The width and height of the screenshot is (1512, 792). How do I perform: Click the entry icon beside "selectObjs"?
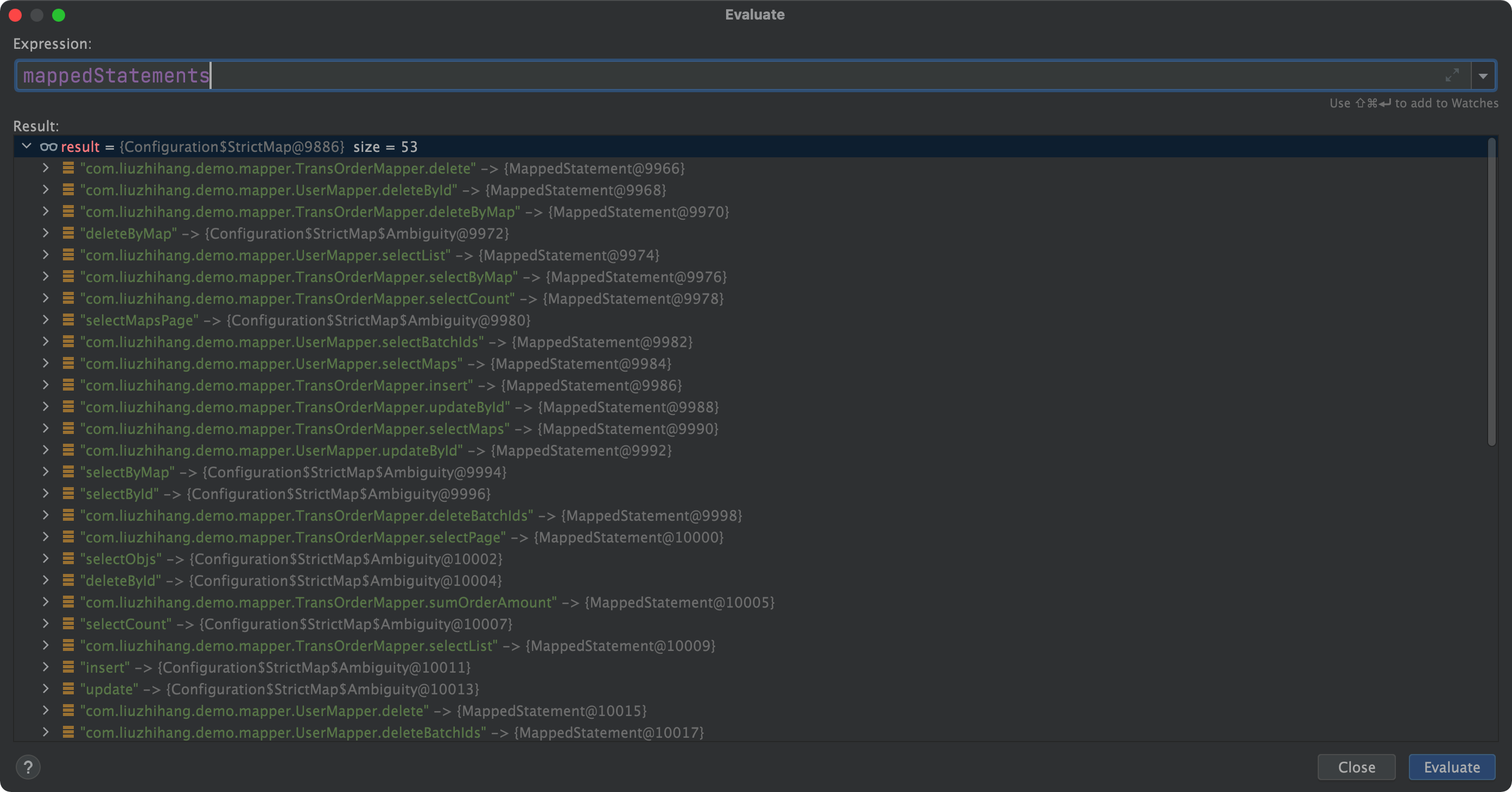pos(68,559)
